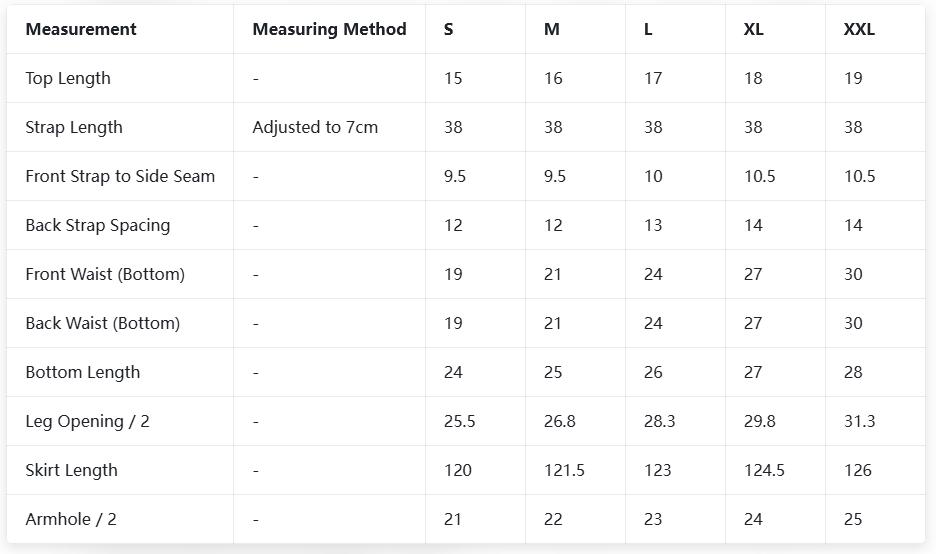Click the Back Waist (Bottom) row label
Image resolution: width=936 pixels, height=554 pixels.
pyautogui.click(x=103, y=323)
